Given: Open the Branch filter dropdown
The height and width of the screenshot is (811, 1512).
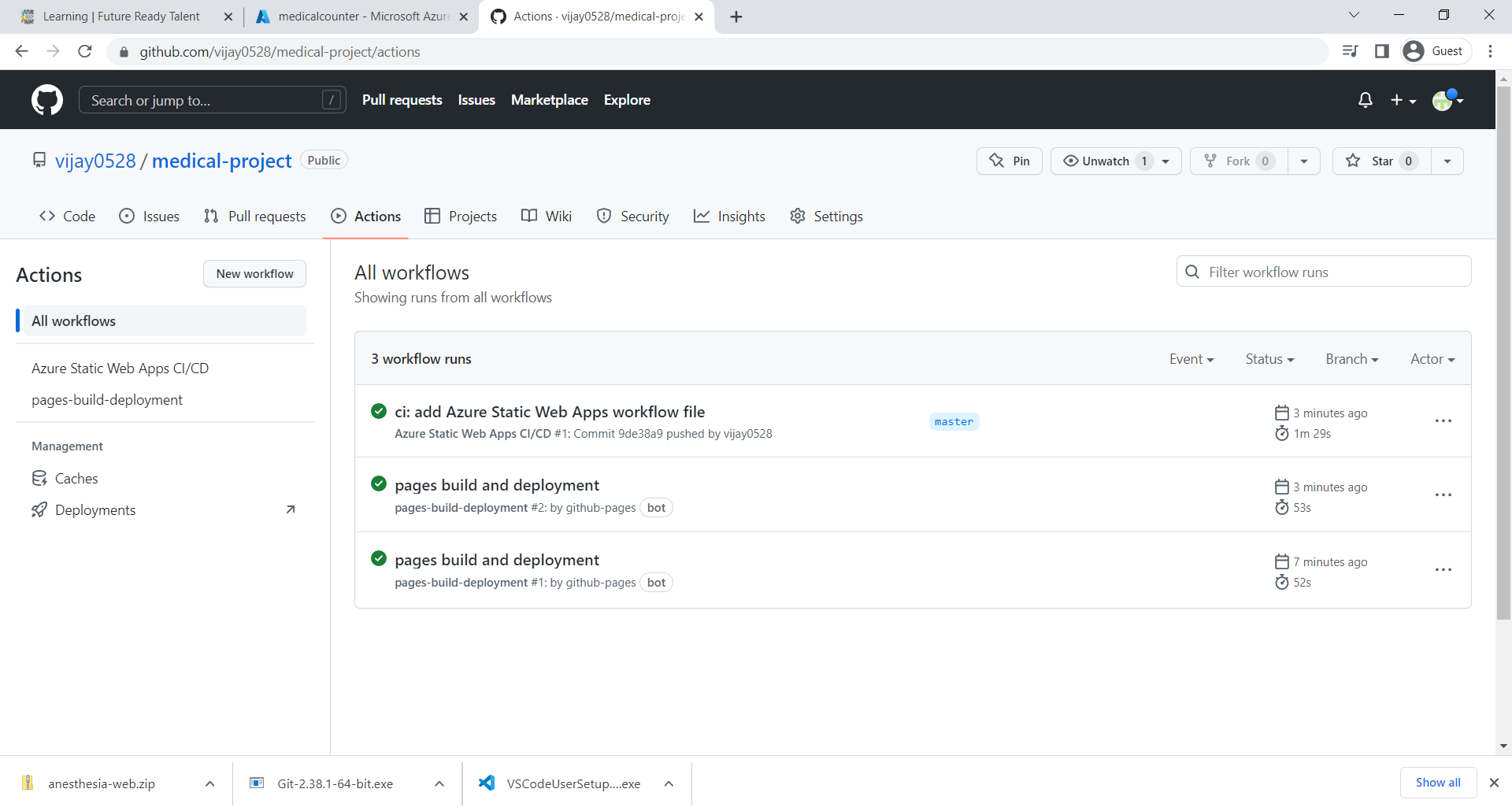Looking at the screenshot, I should click(1352, 359).
